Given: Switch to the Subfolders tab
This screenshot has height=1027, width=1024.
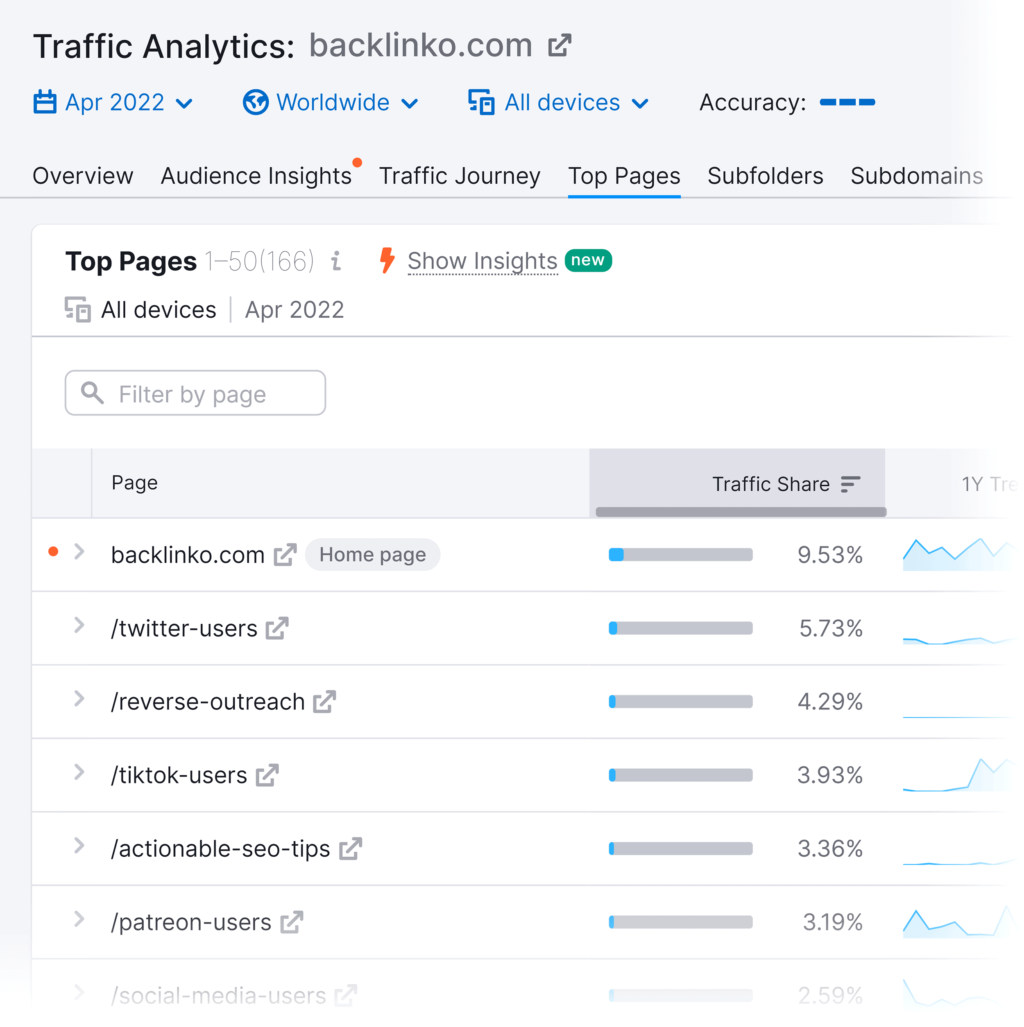Looking at the screenshot, I should click(x=765, y=176).
